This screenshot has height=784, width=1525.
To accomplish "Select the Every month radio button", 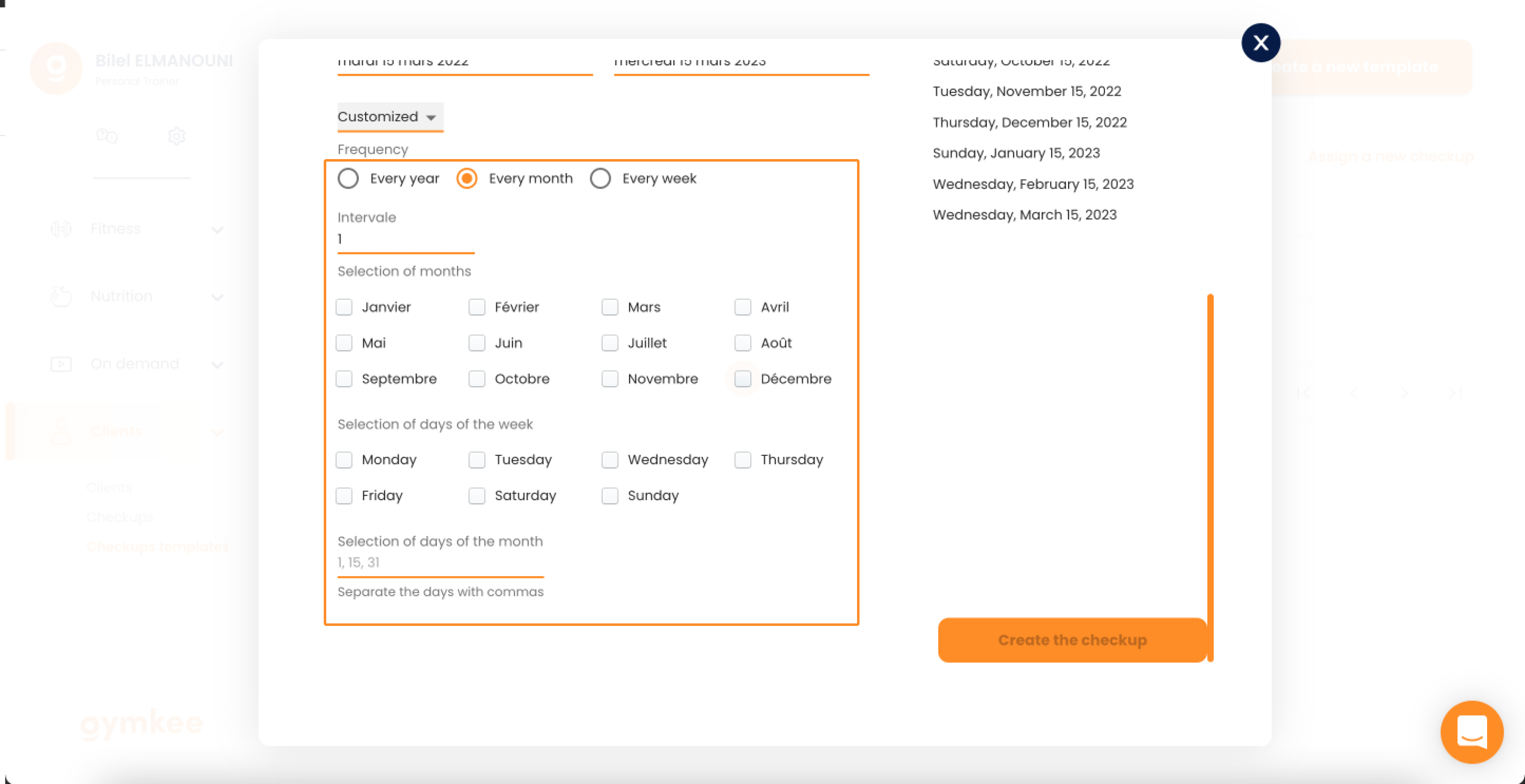I will pyautogui.click(x=467, y=179).
